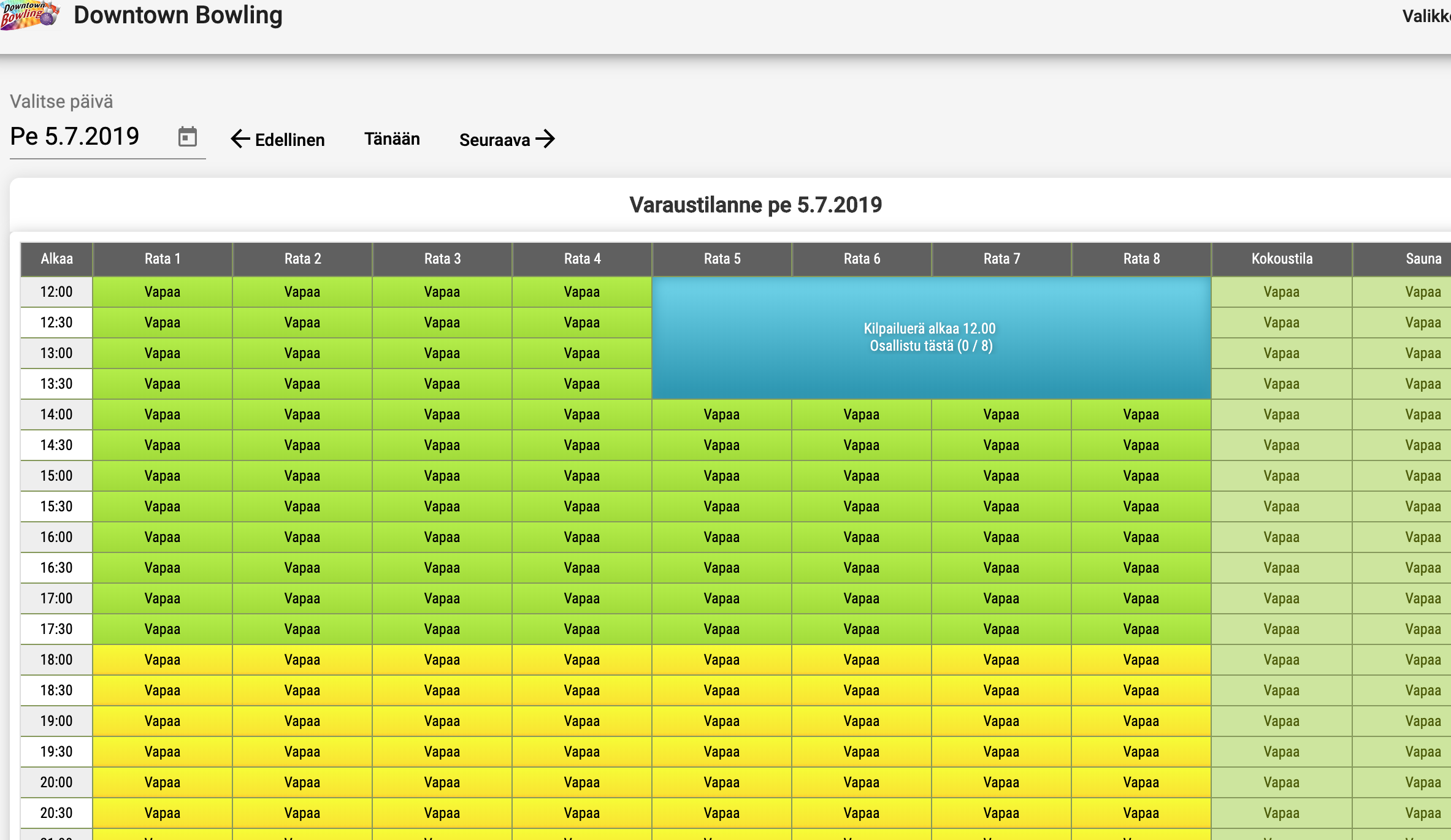This screenshot has height=840, width=1451.
Task: Open the Valikko menu
Action: [x=1426, y=16]
